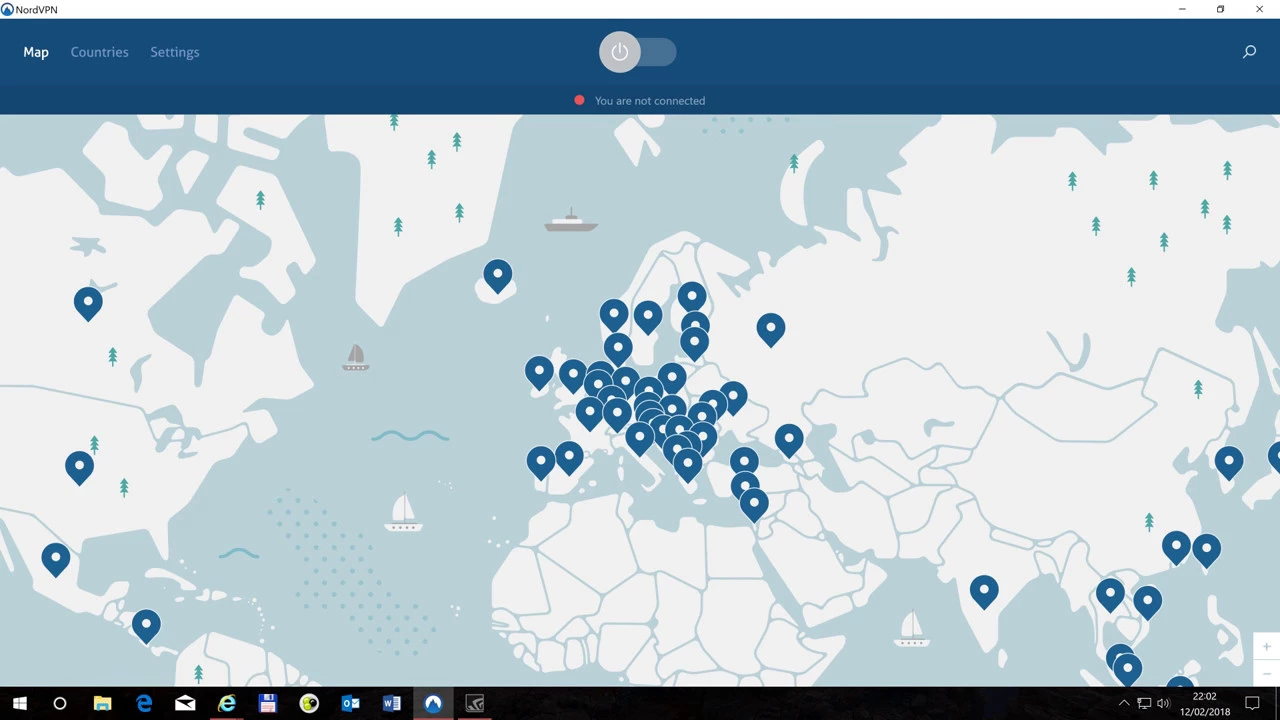1280x720 pixels.
Task: Select the Turkey server pin
Action: tap(744, 461)
